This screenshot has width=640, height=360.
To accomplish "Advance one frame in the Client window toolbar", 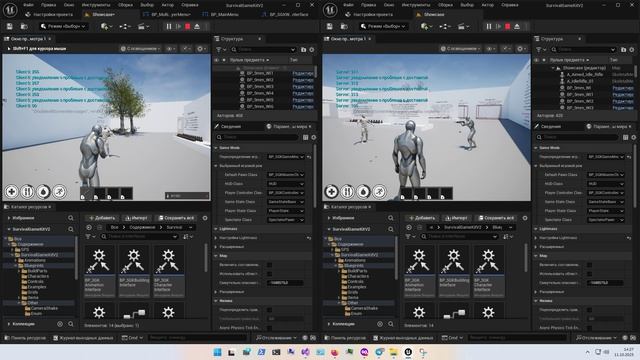I will pyautogui.click(x=178, y=26).
